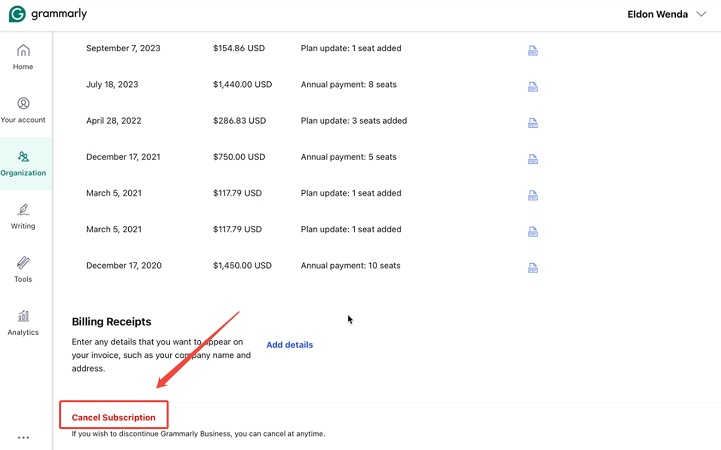Open the Tools sidebar section

23,270
